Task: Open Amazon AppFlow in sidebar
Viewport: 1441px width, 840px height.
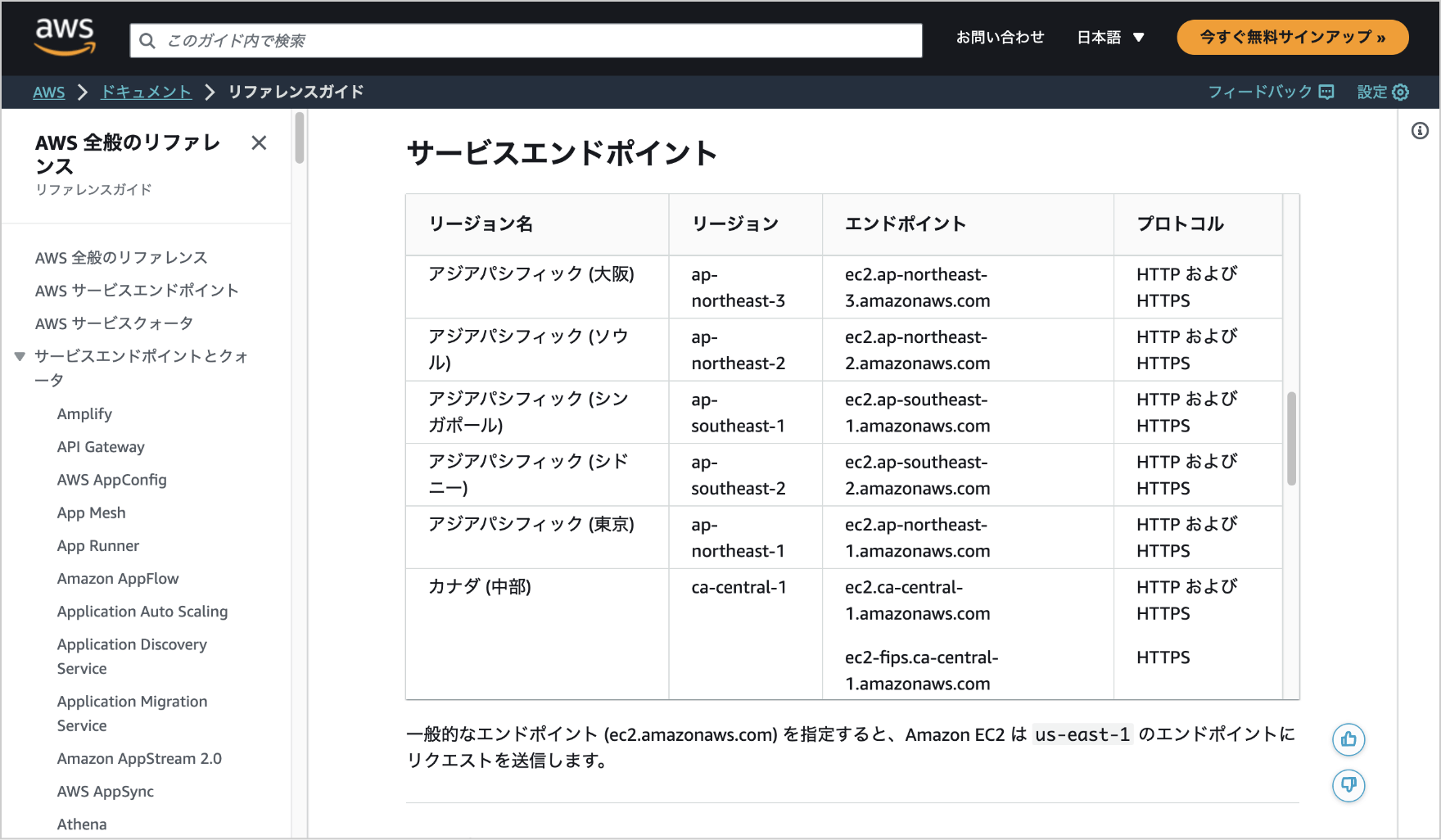Action: click(118, 579)
